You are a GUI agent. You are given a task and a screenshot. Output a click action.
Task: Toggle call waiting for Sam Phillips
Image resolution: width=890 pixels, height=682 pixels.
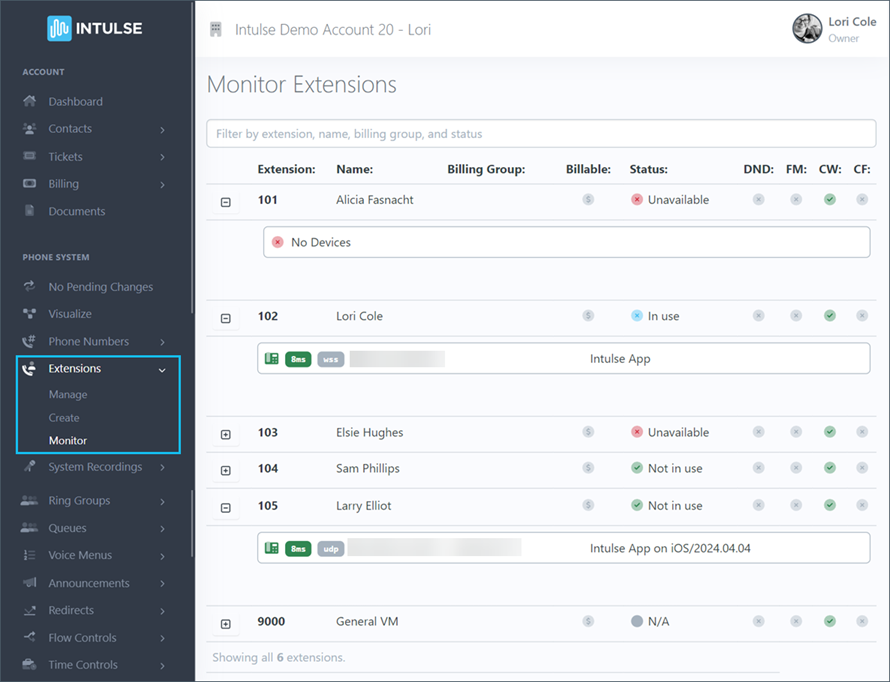coord(830,468)
